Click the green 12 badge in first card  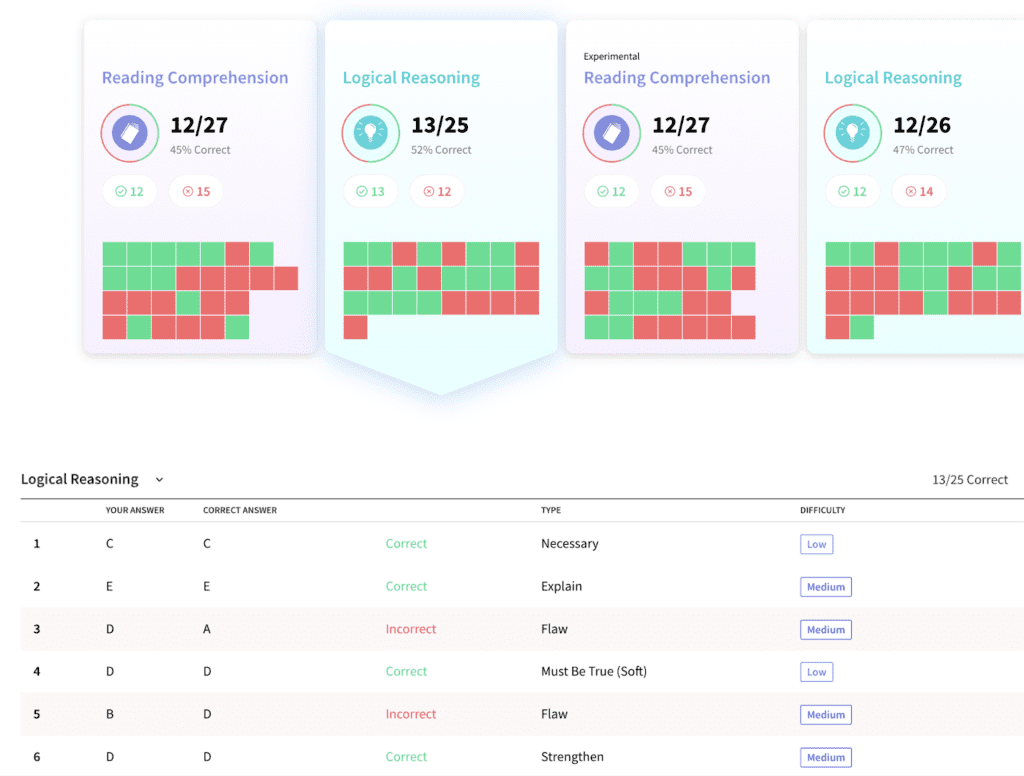tap(129, 191)
